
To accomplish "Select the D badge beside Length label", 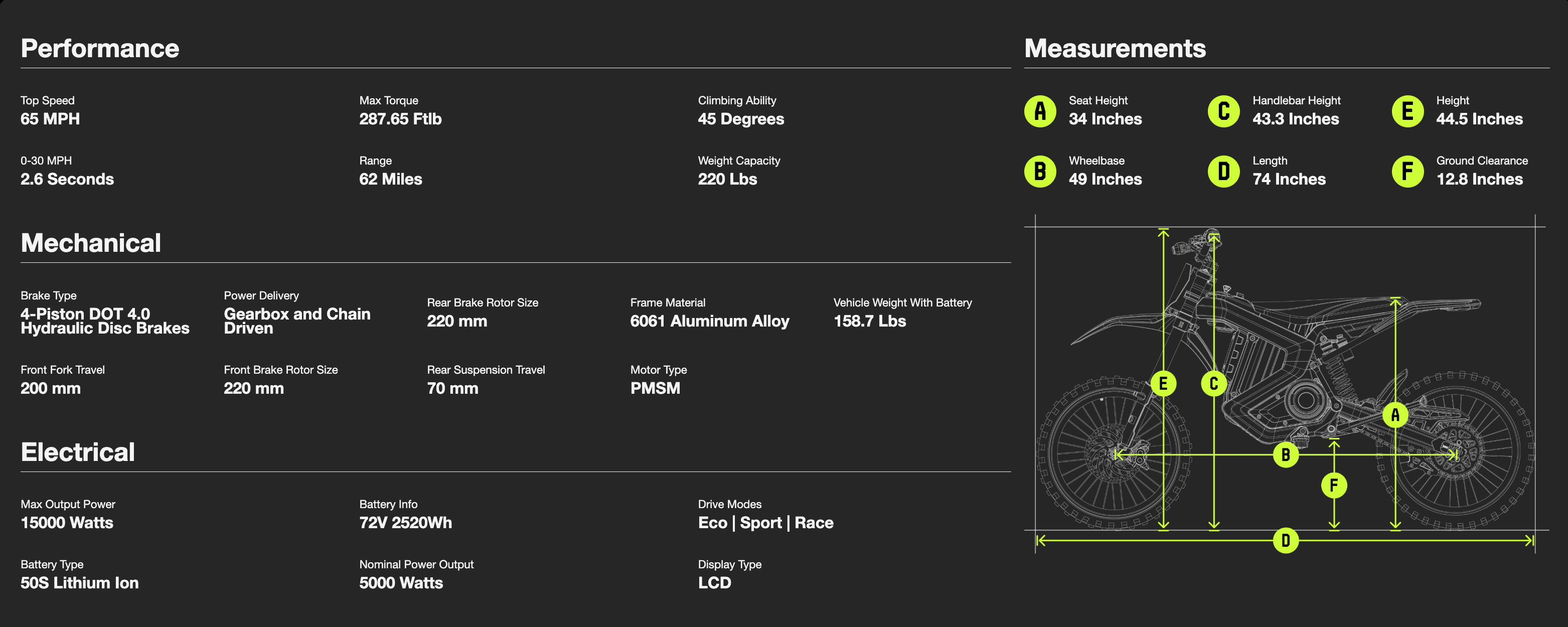I will coord(1223,171).
